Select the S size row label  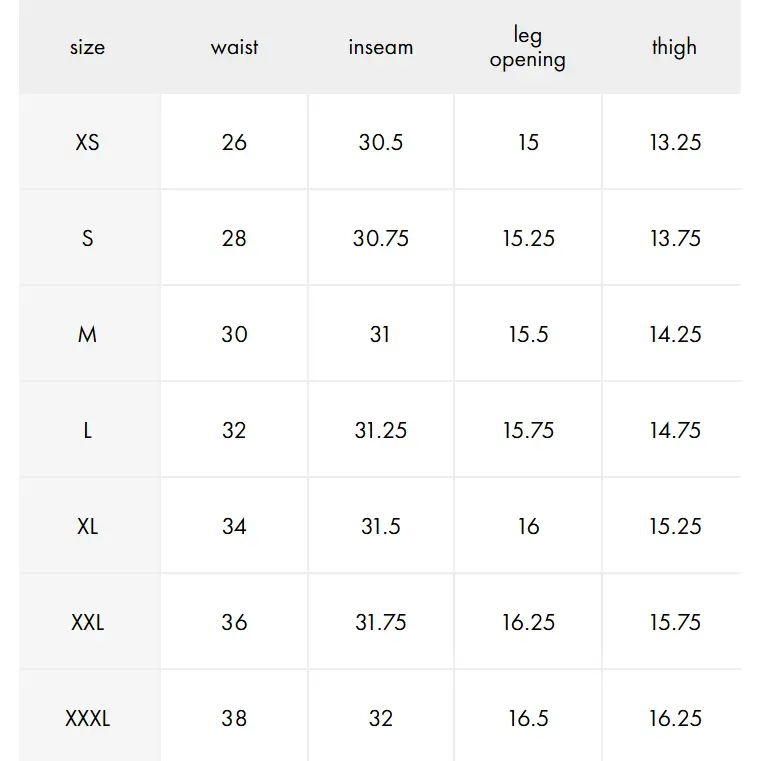(x=88, y=238)
